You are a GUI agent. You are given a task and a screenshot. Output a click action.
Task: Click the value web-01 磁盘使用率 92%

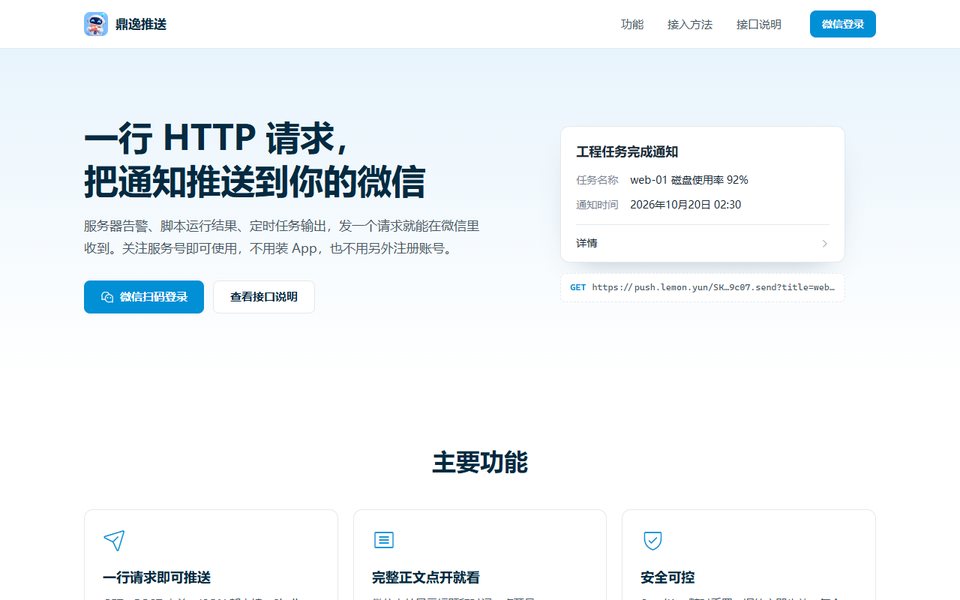689,180
